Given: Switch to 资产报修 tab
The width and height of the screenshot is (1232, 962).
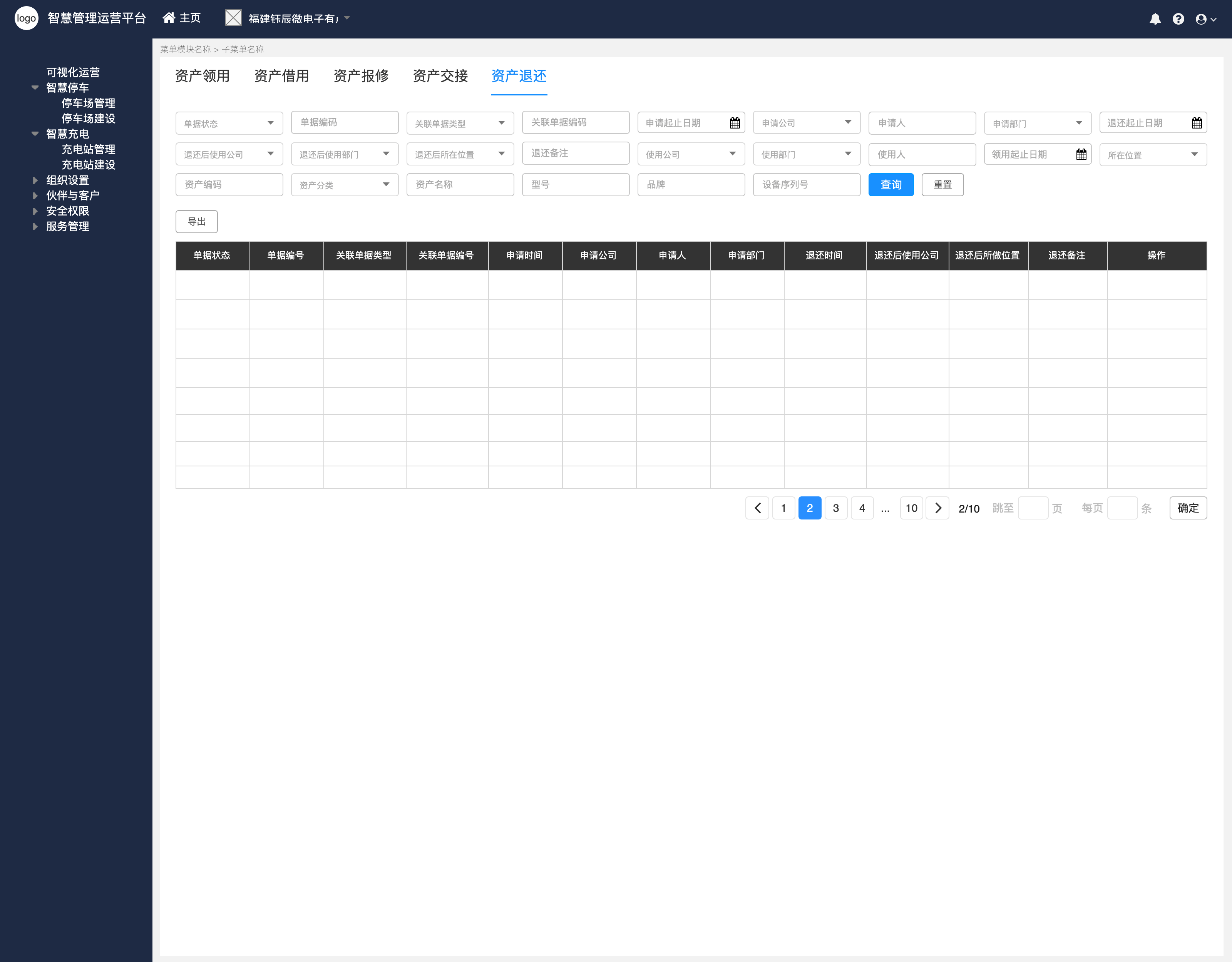Looking at the screenshot, I should 361,76.
